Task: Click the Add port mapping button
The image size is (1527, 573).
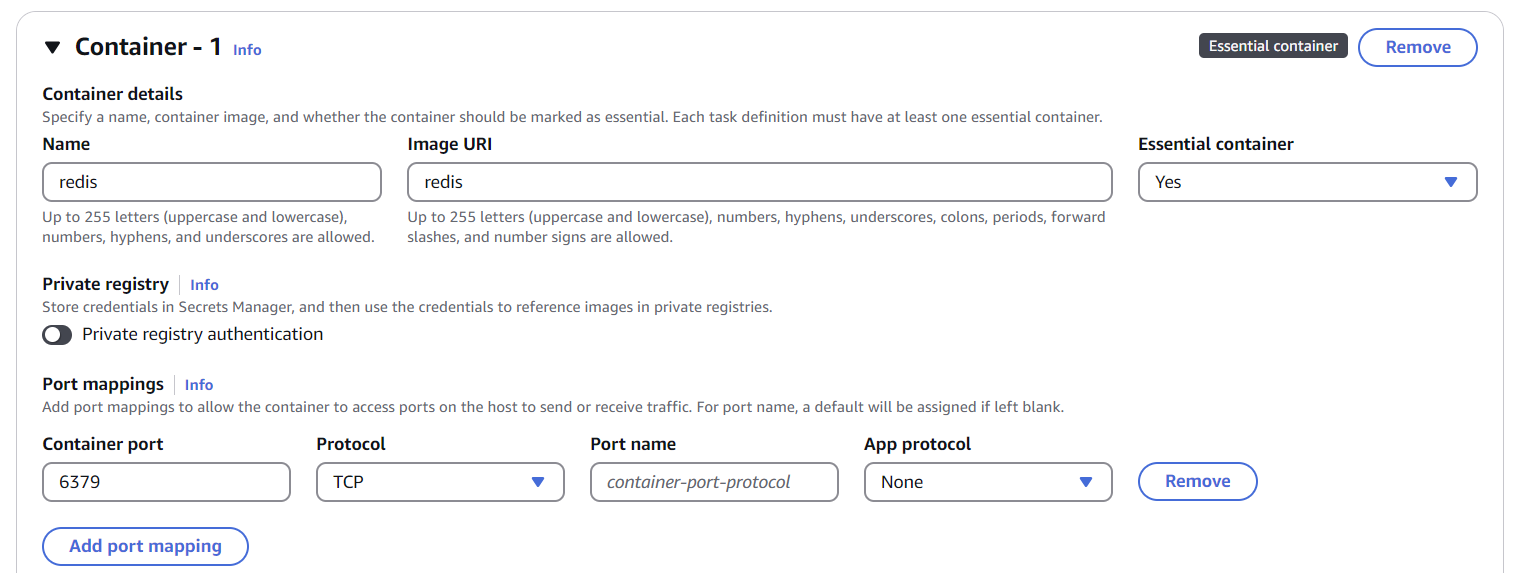Action: click(145, 546)
